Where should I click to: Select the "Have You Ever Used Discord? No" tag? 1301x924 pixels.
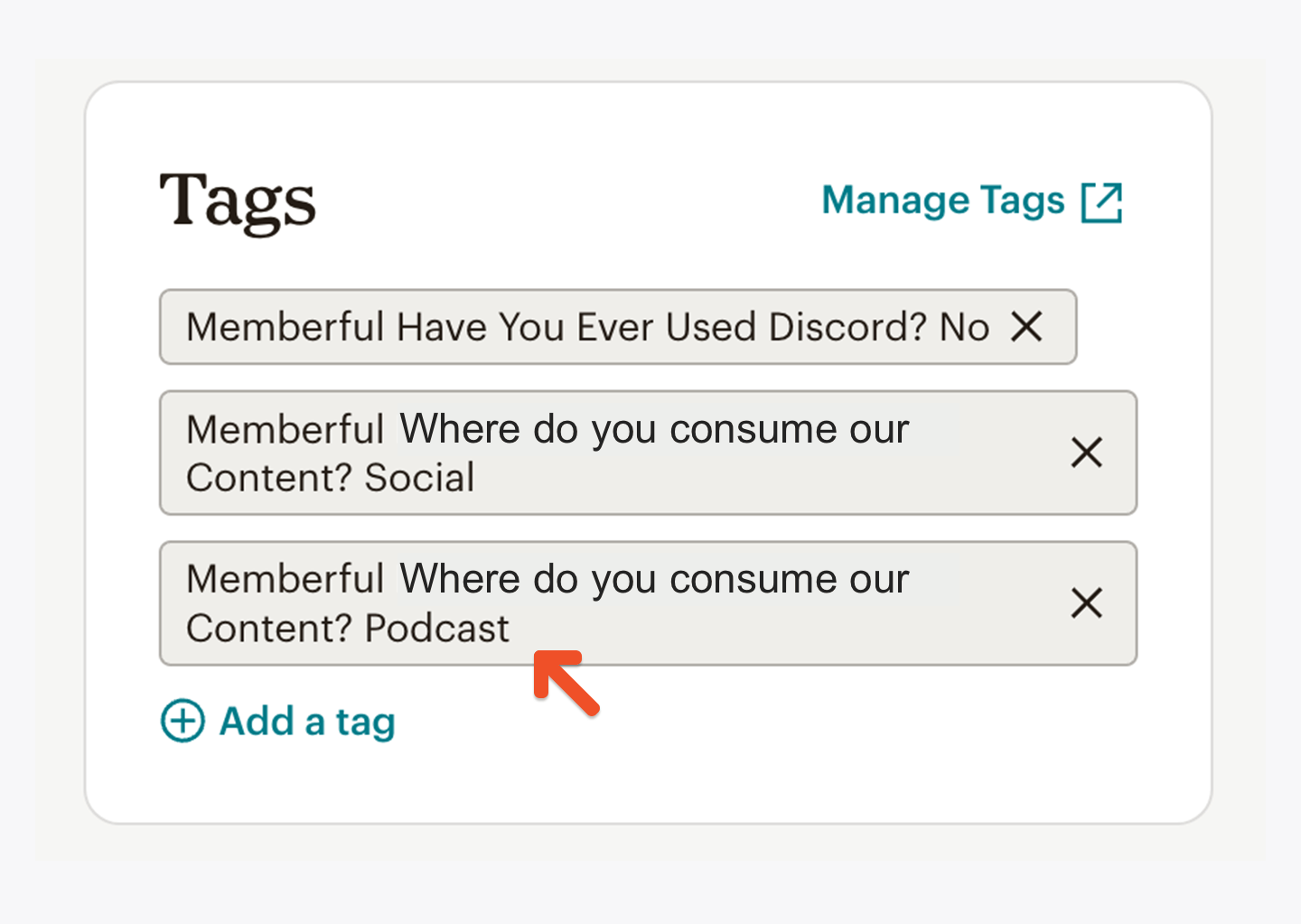click(x=618, y=327)
